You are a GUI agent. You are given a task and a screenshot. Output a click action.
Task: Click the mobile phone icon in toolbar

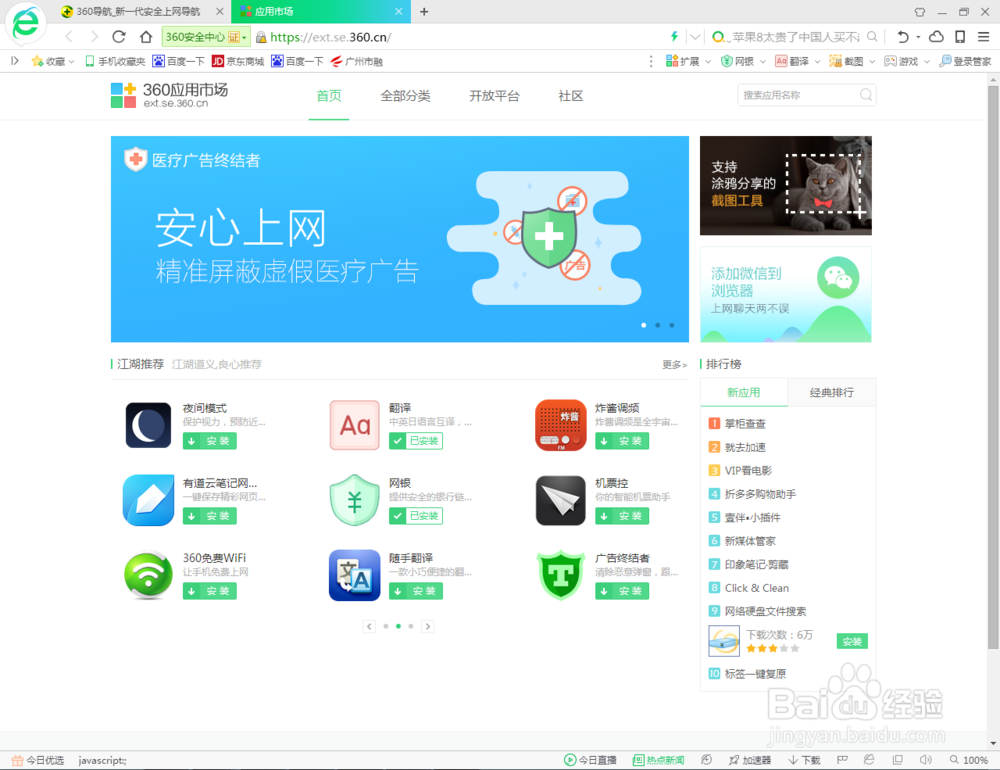(960, 37)
